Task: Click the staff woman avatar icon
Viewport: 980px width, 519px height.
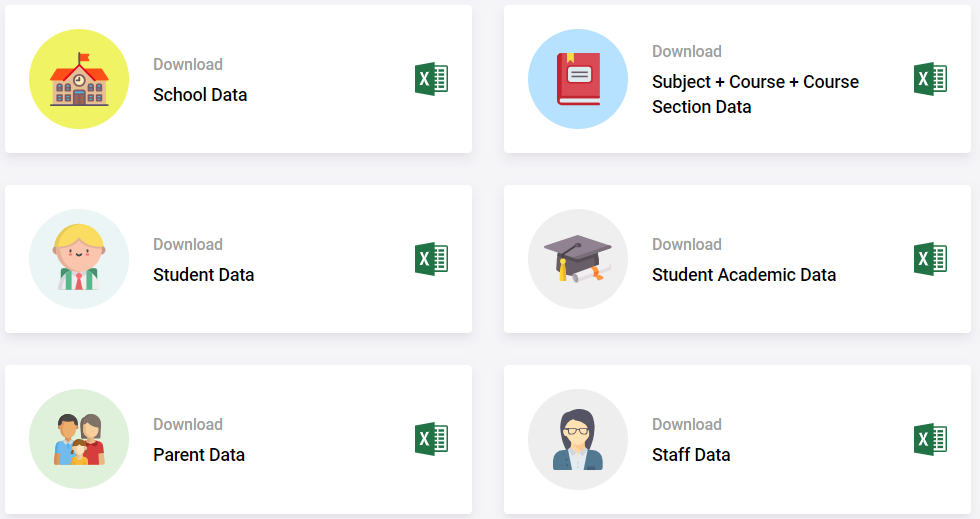Action: point(578,439)
